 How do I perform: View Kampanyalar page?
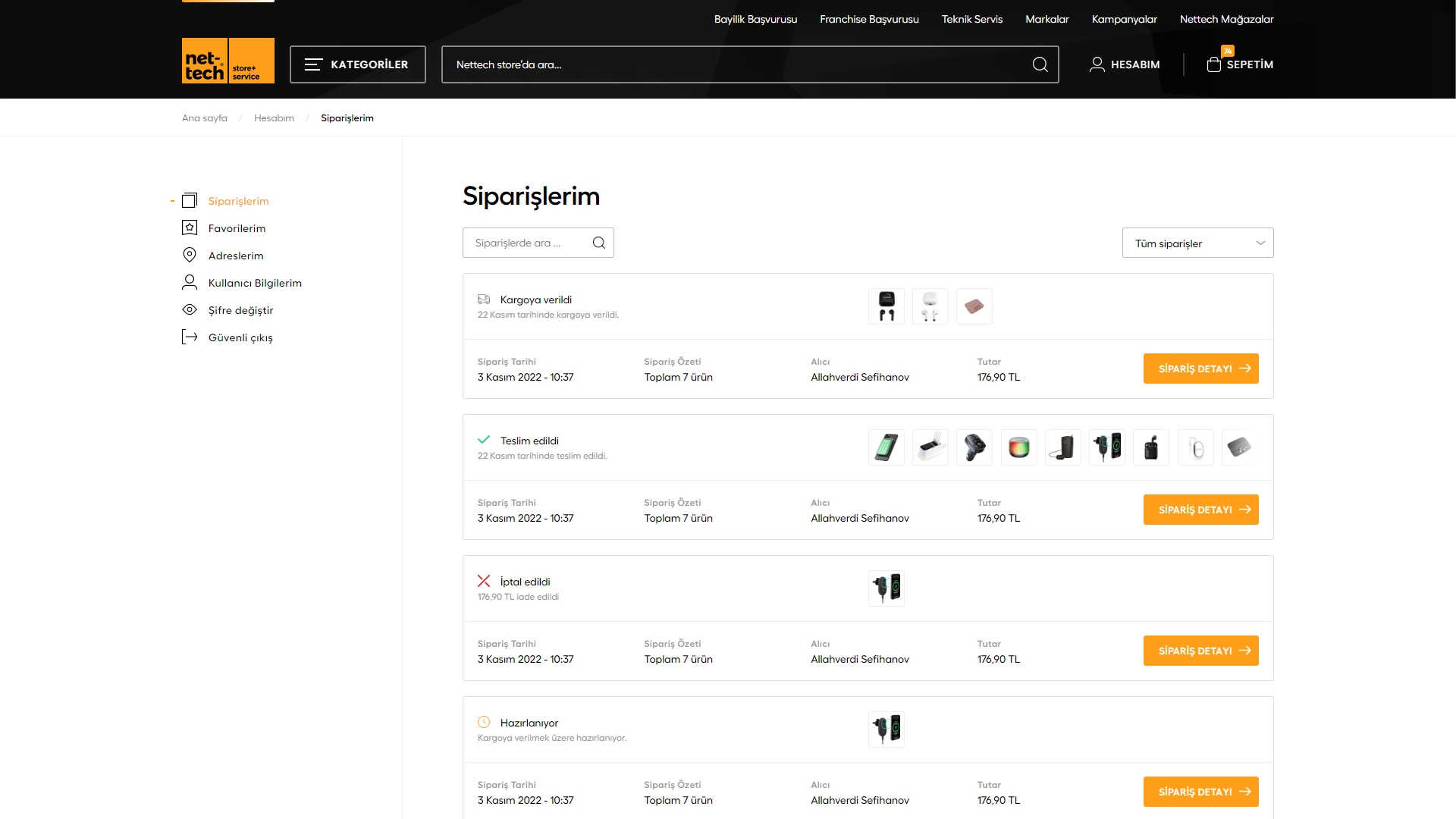point(1124,19)
